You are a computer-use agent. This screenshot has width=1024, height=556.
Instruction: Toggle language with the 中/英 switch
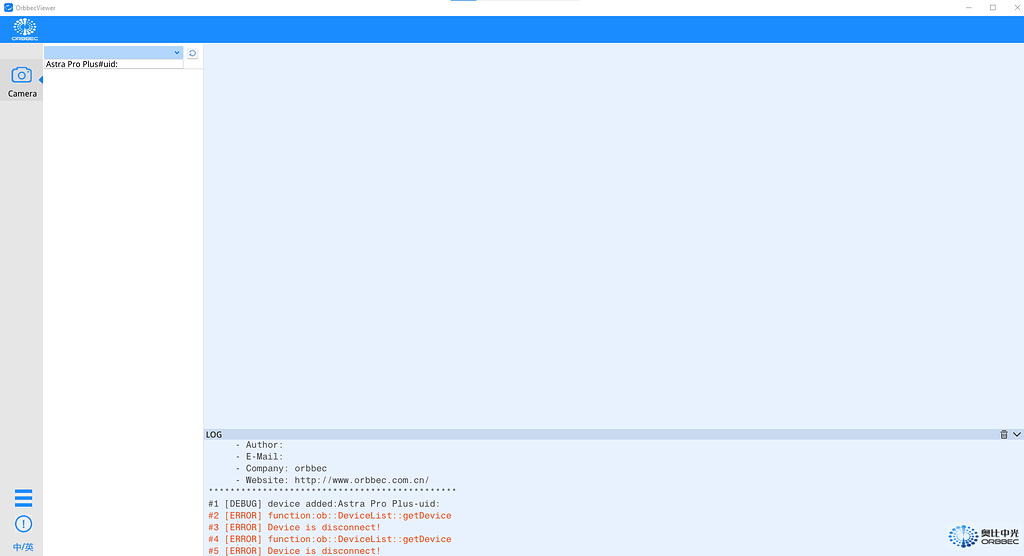[23, 547]
